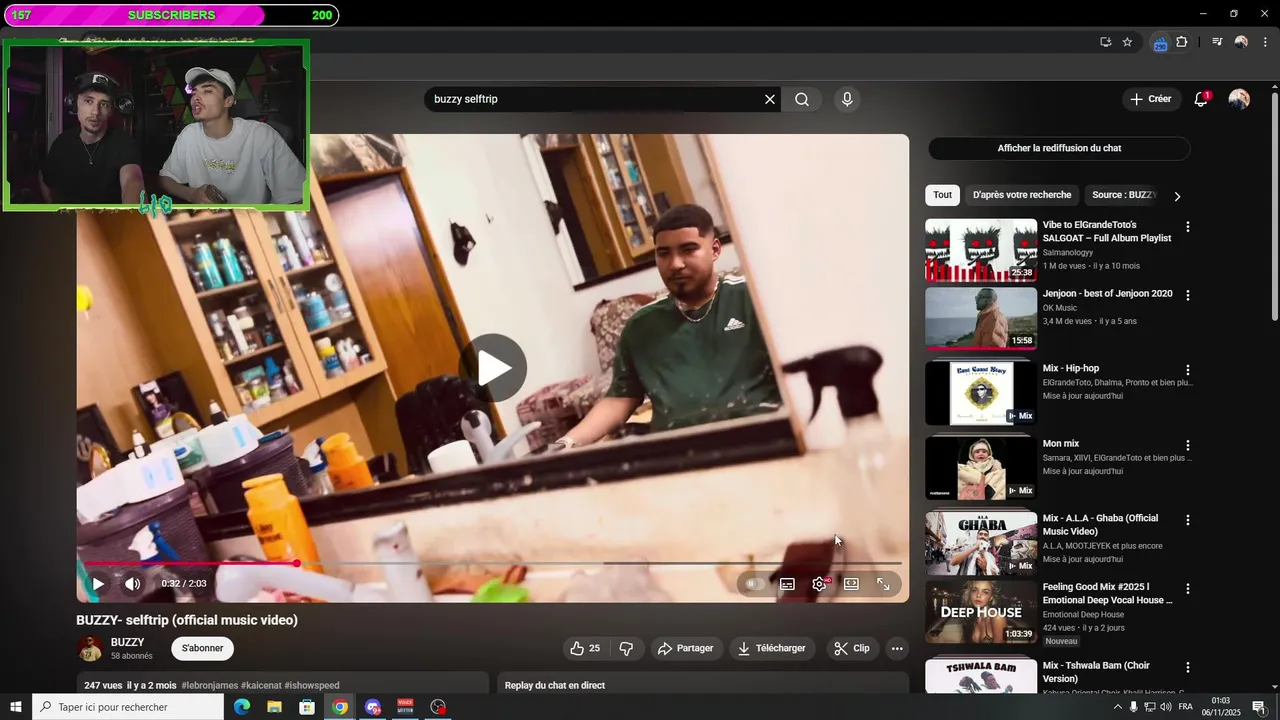Open the player settings gear
1280x720 pixels.
(819, 584)
